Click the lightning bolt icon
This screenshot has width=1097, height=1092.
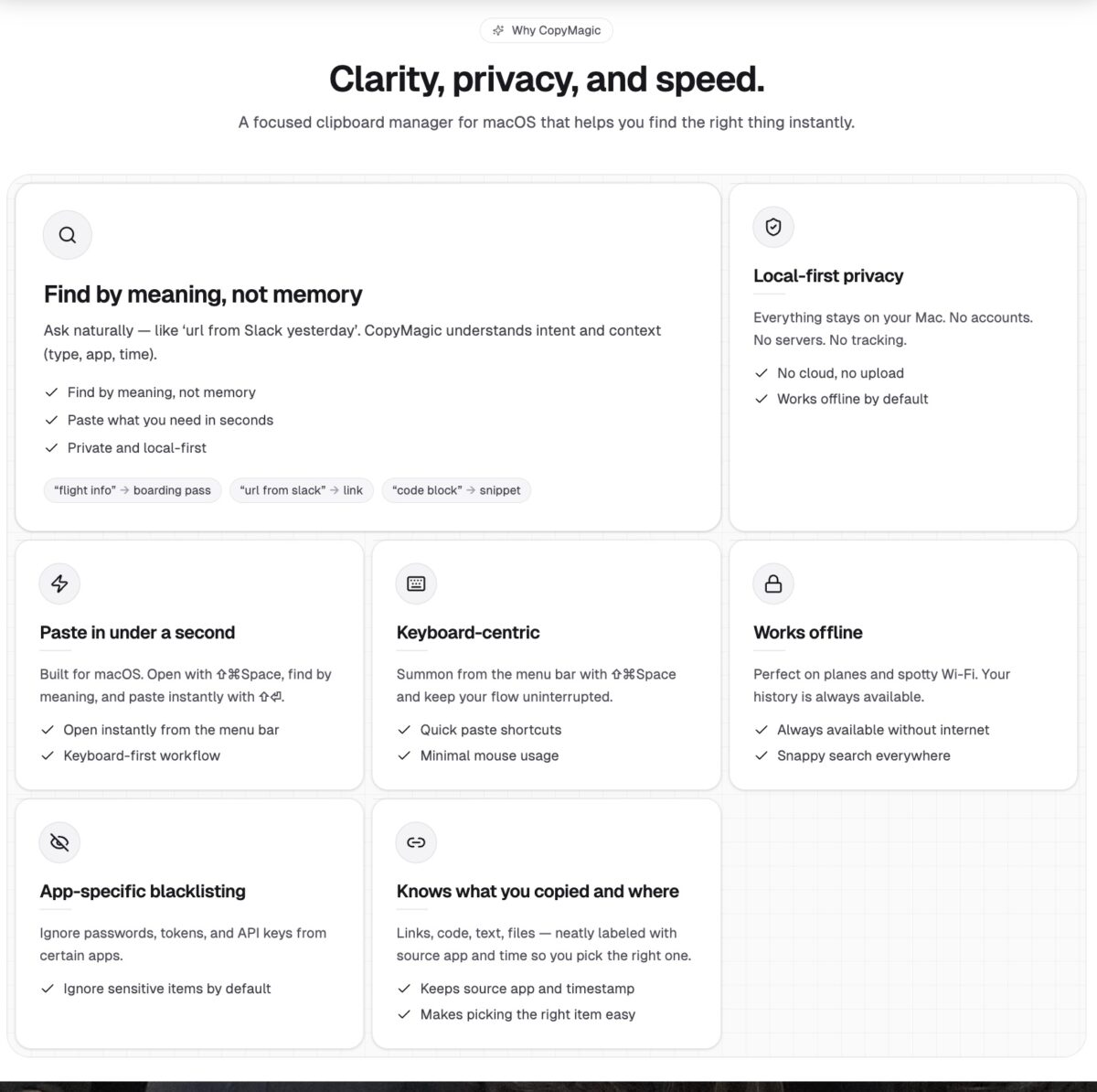click(59, 583)
